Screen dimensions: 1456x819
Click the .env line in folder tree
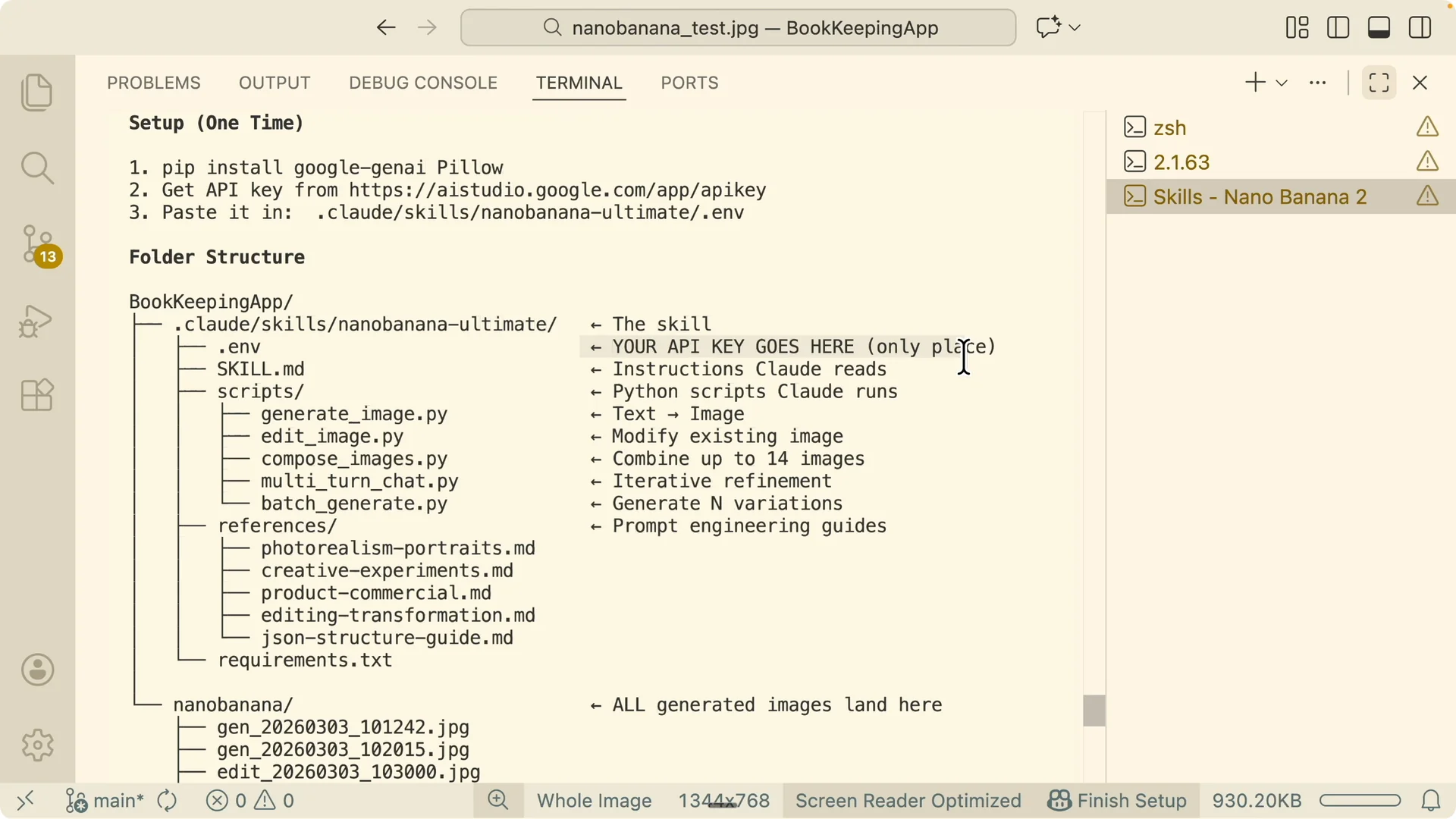pos(239,347)
